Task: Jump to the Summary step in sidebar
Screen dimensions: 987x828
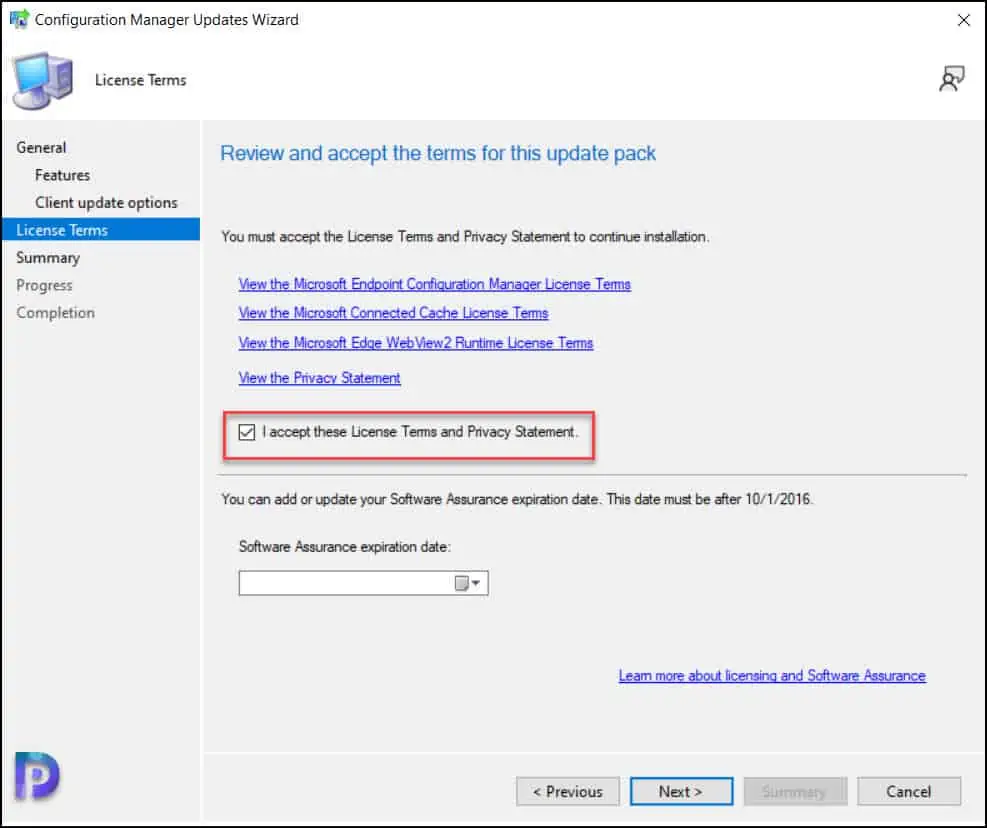Action: [x=48, y=258]
